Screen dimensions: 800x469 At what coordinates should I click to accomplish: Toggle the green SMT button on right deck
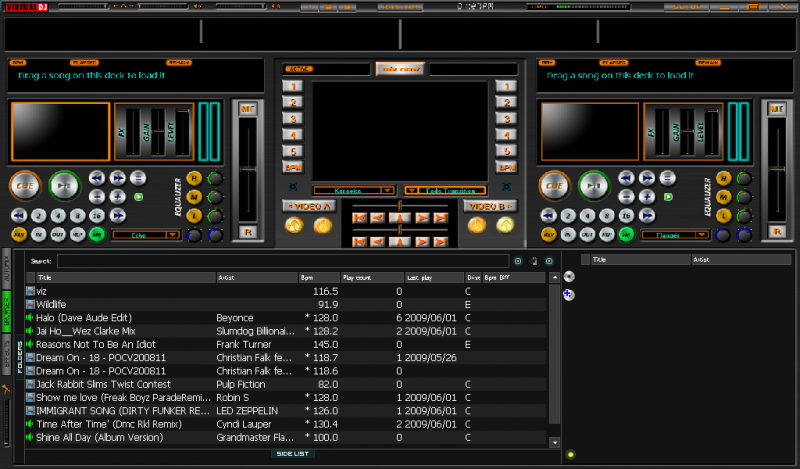click(626, 235)
